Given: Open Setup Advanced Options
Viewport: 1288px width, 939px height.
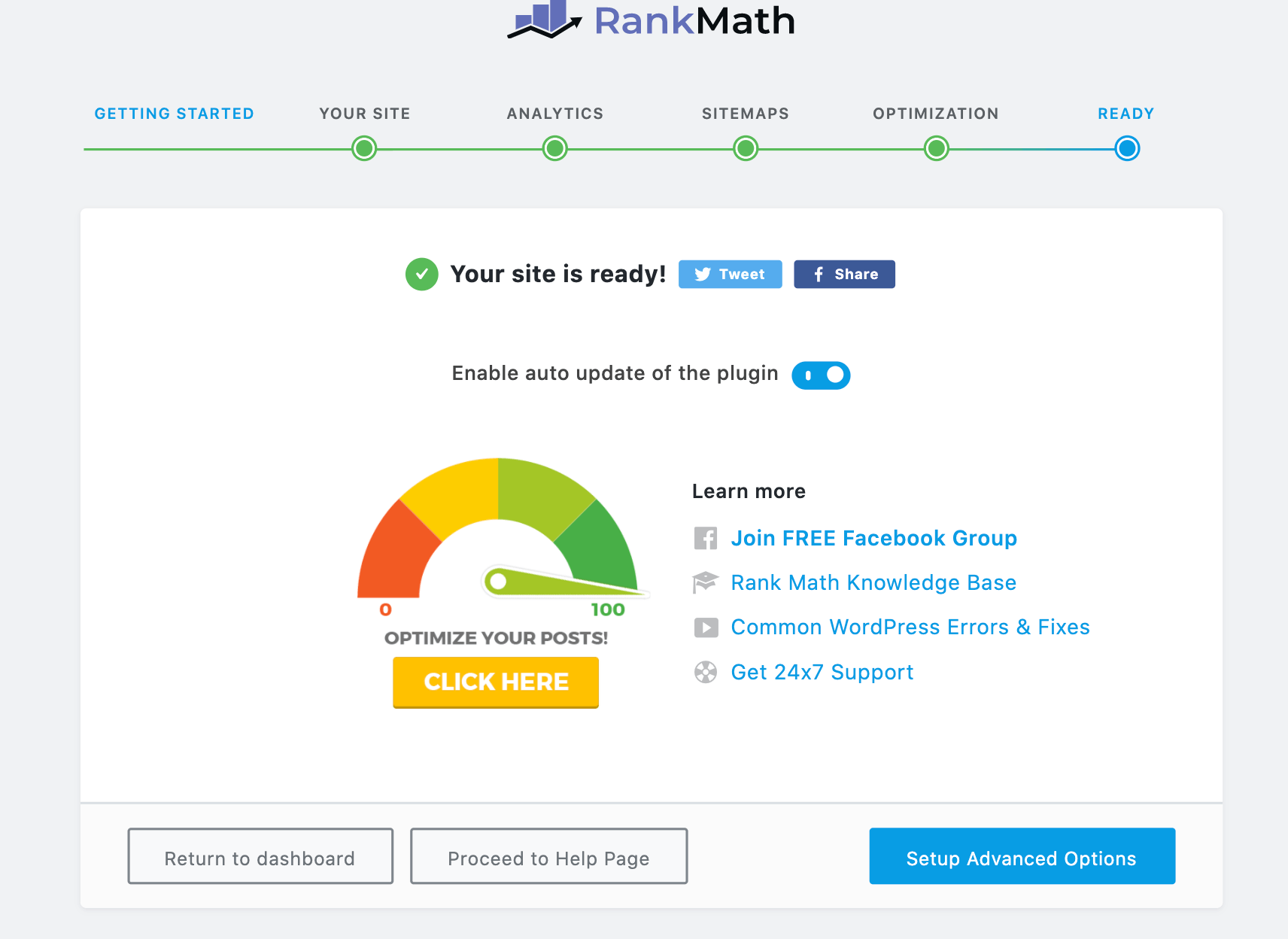Looking at the screenshot, I should pos(1022,856).
